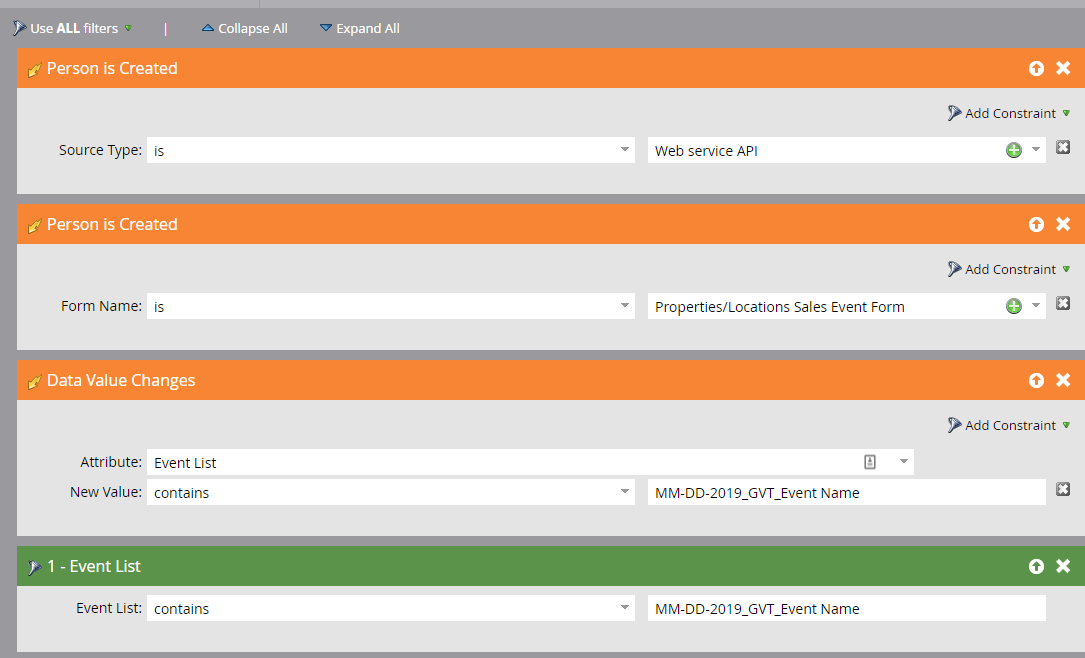Remove the Data Value Changes filter with its X icon
This screenshot has height=658, width=1085.
tap(1062, 380)
